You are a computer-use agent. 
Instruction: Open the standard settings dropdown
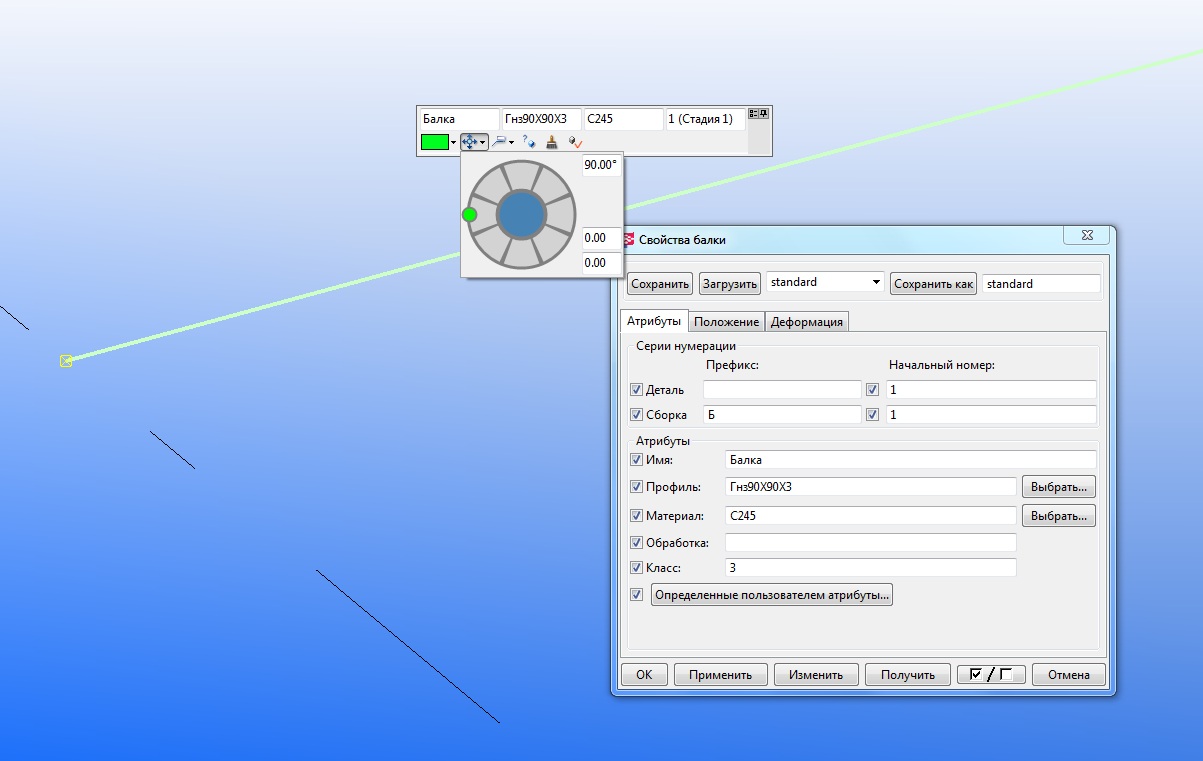(876, 283)
